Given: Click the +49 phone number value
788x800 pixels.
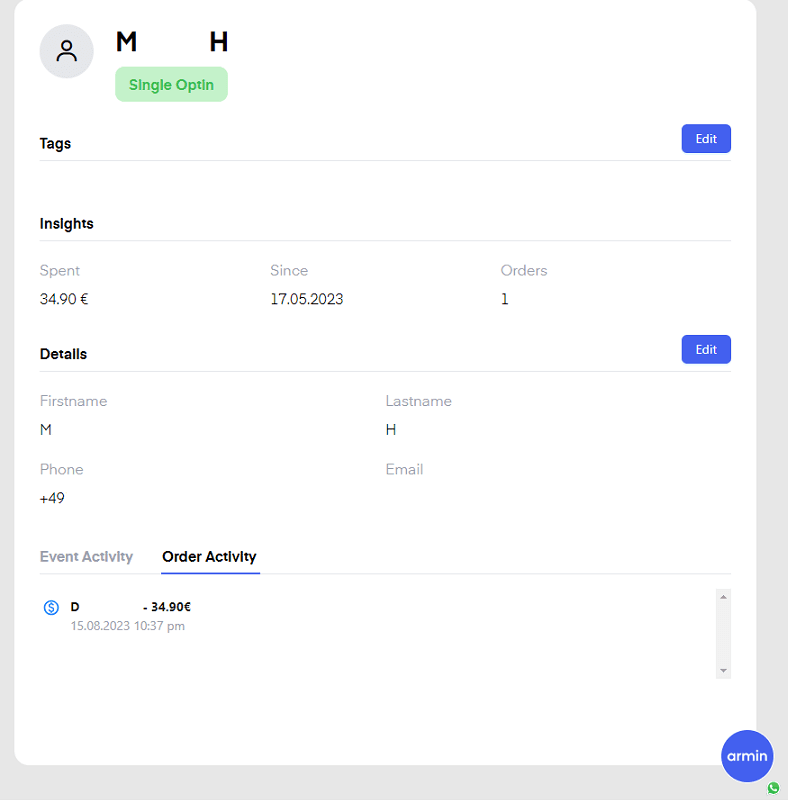Looking at the screenshot, I should click(x=52, y=498).
